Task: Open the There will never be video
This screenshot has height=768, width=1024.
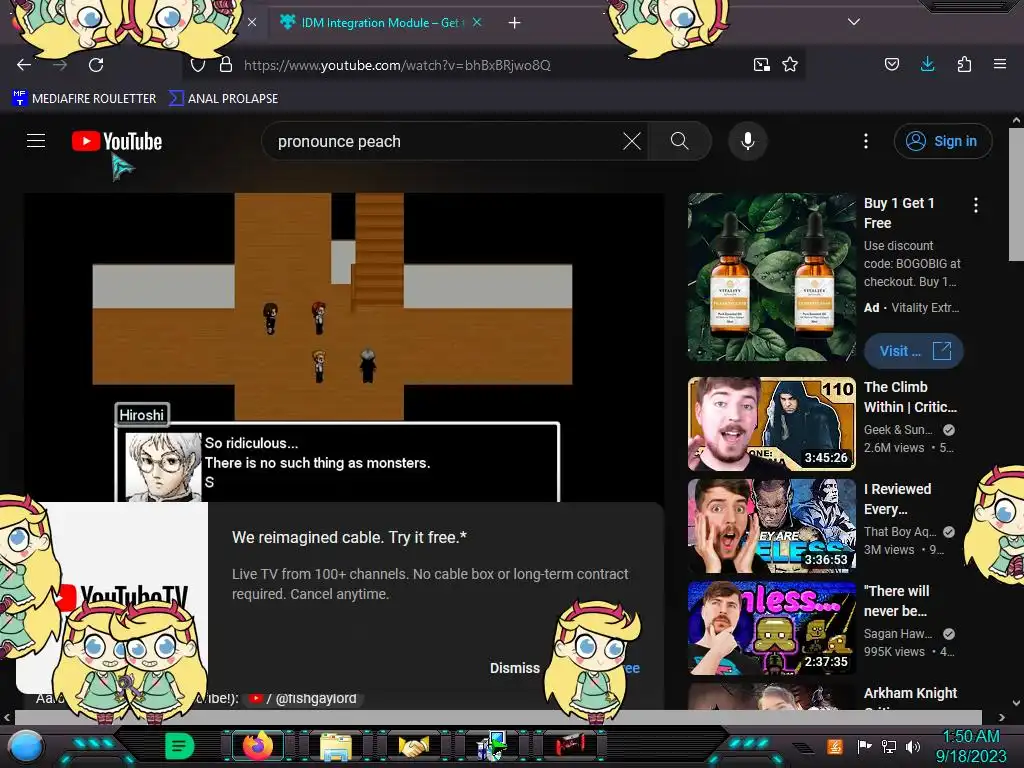Action: pos(771,628)
